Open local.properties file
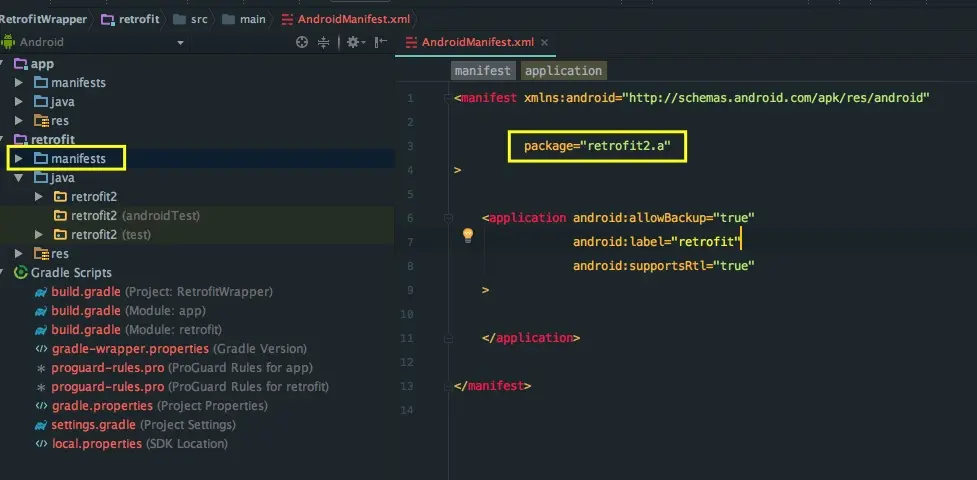Image resolution: width=977 pixels, height=480 pixels. (140, 444)
